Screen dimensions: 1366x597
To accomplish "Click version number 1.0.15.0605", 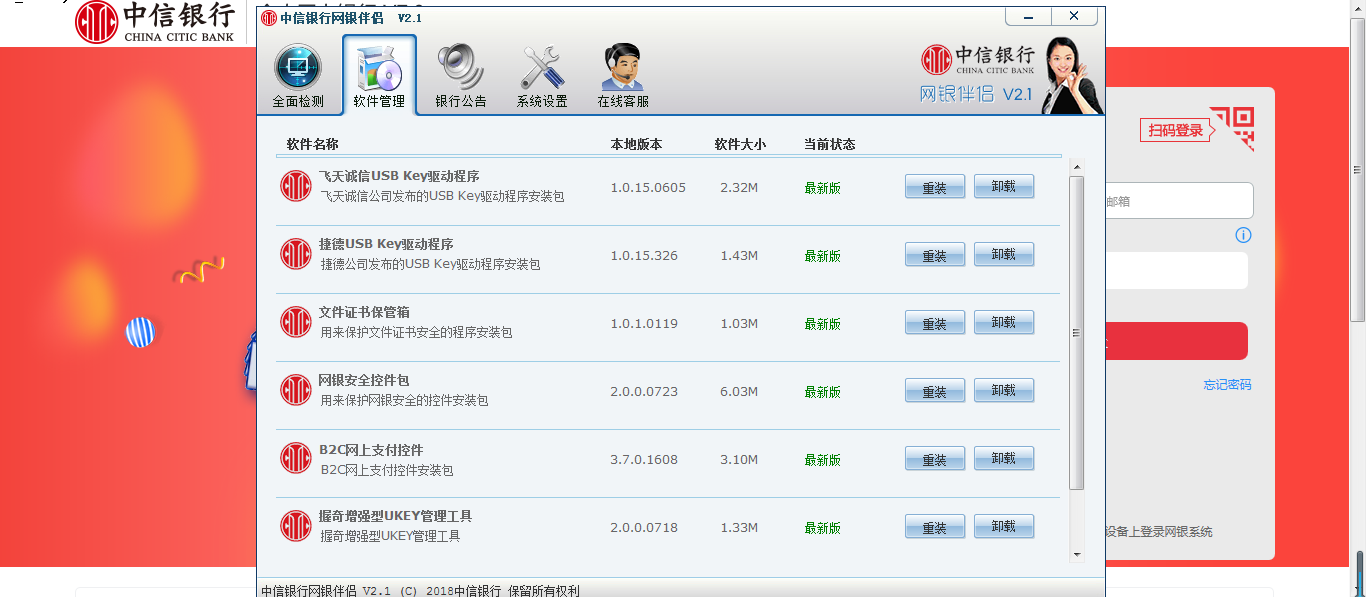I will point(648,188).
